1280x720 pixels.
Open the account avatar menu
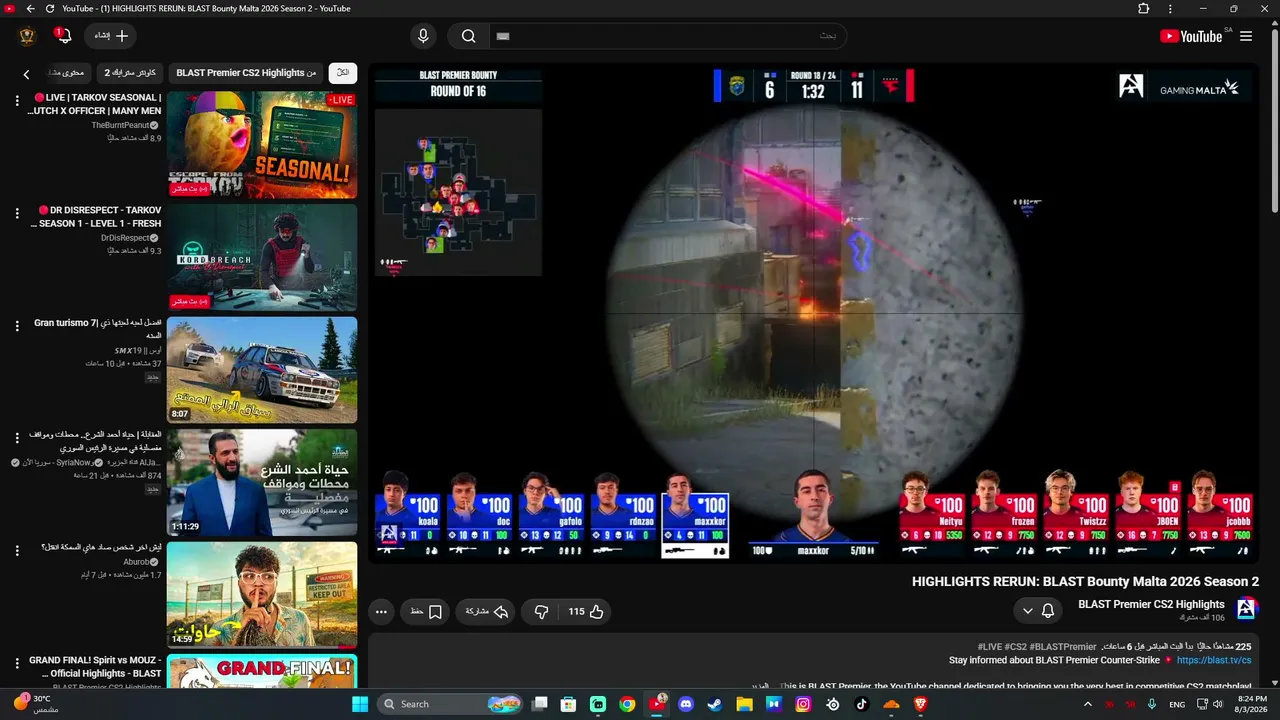pyautogui.click(x=27, y=36)
